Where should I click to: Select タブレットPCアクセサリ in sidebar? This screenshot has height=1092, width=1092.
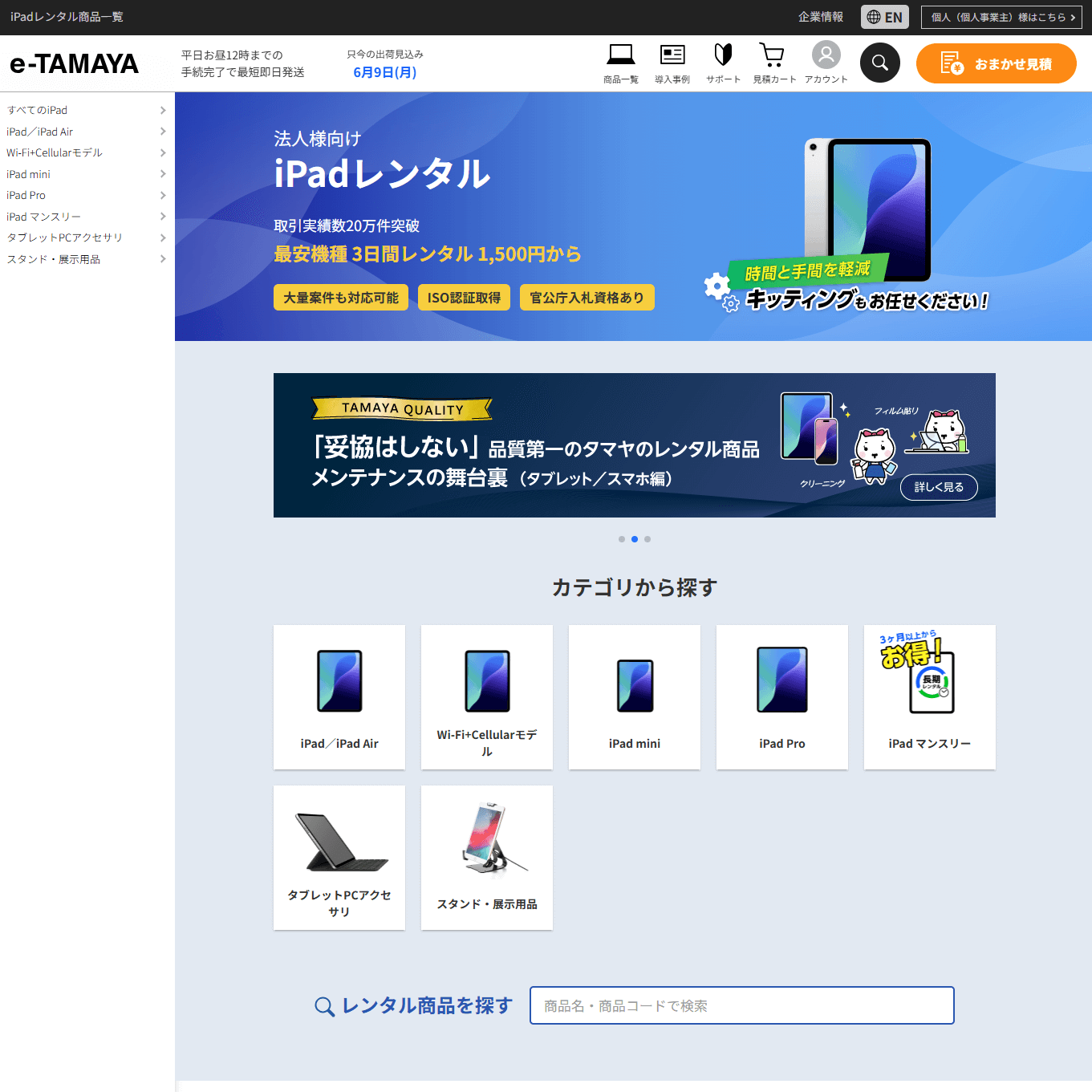point(65,237)
